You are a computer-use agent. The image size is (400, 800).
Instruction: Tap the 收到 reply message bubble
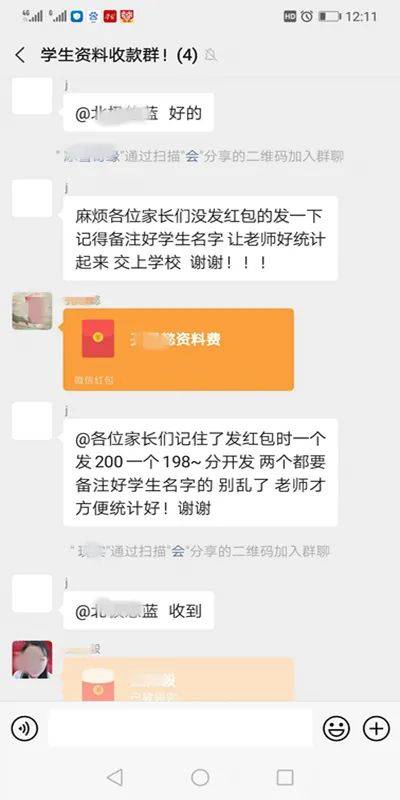[138, 611]
